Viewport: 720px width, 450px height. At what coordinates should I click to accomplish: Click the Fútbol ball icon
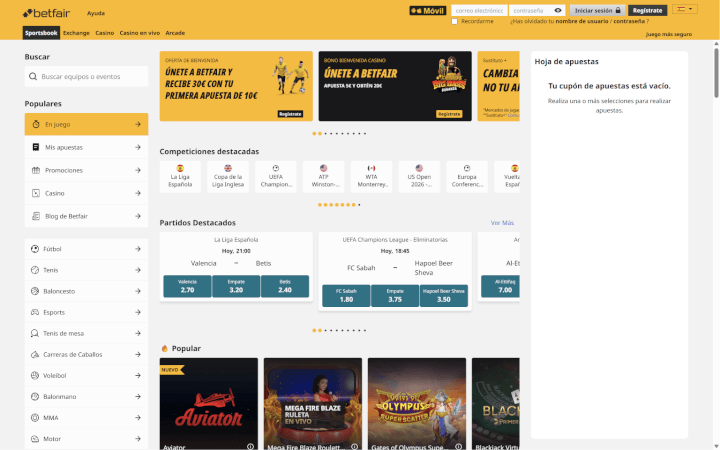pyautogui.click(x=35, y=249)
